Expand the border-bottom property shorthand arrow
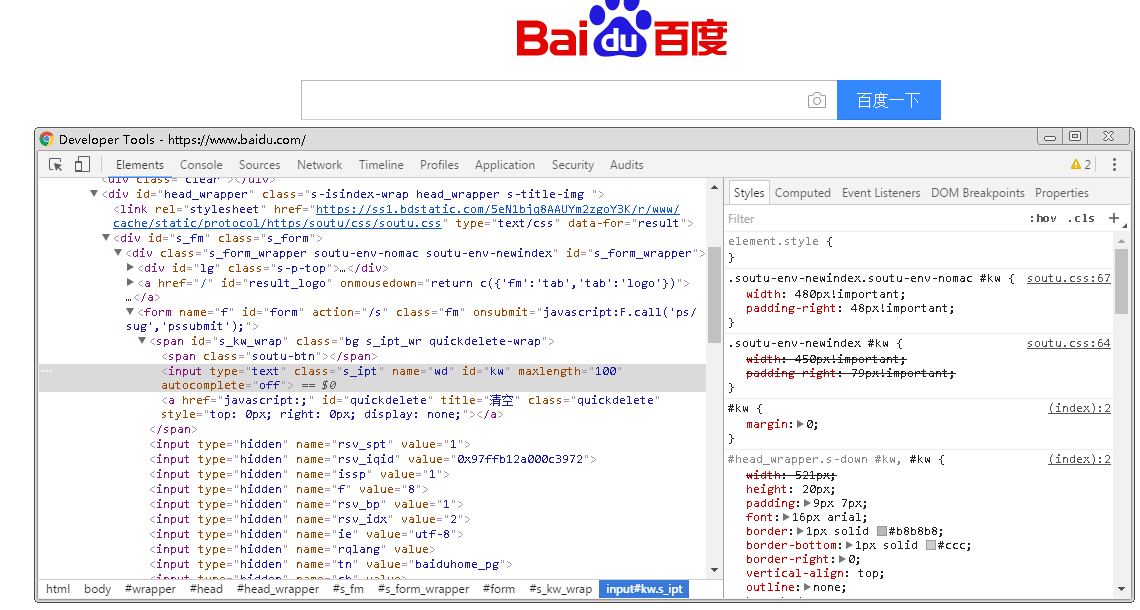 point(850,545)
